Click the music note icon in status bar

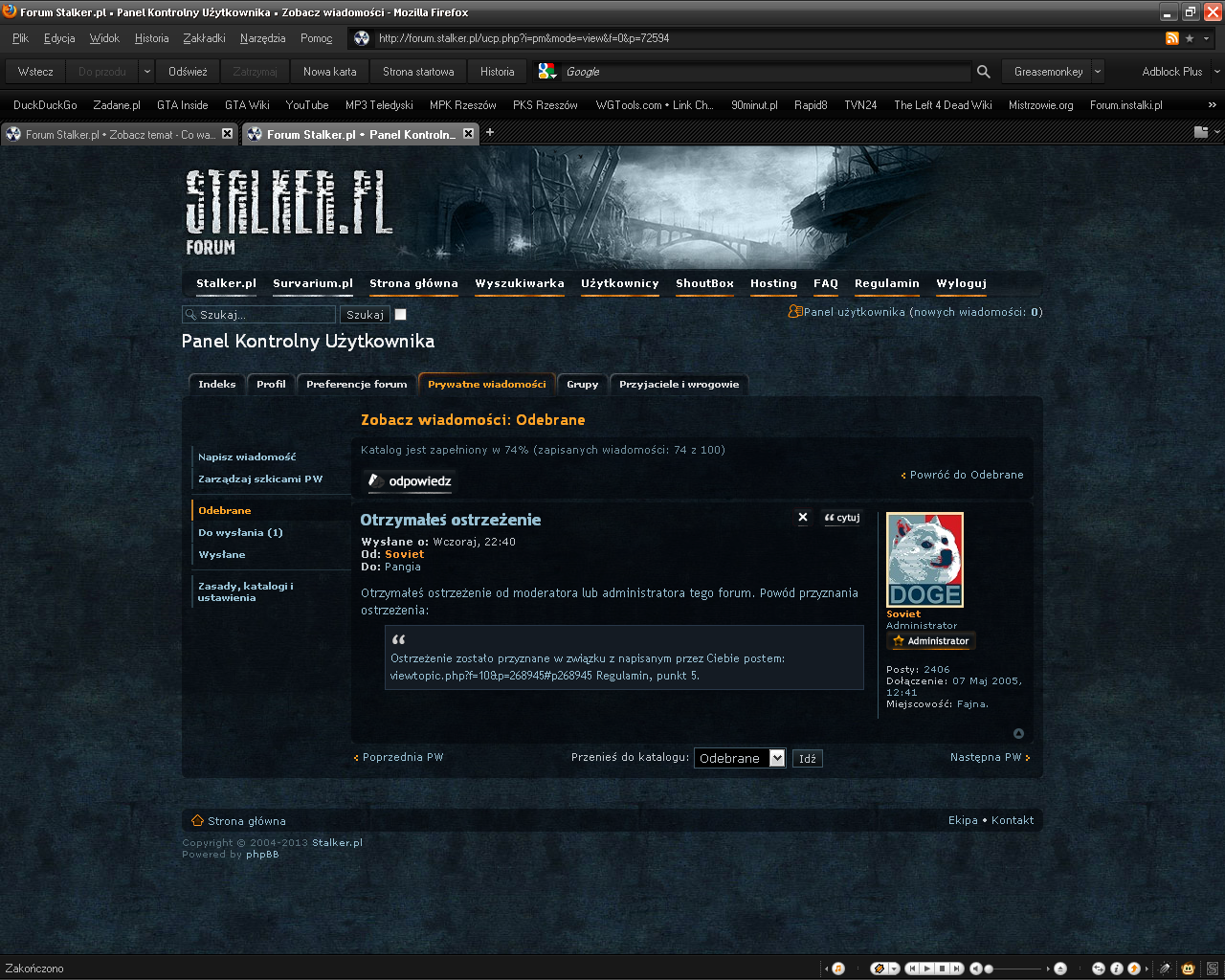click(838, 969)
